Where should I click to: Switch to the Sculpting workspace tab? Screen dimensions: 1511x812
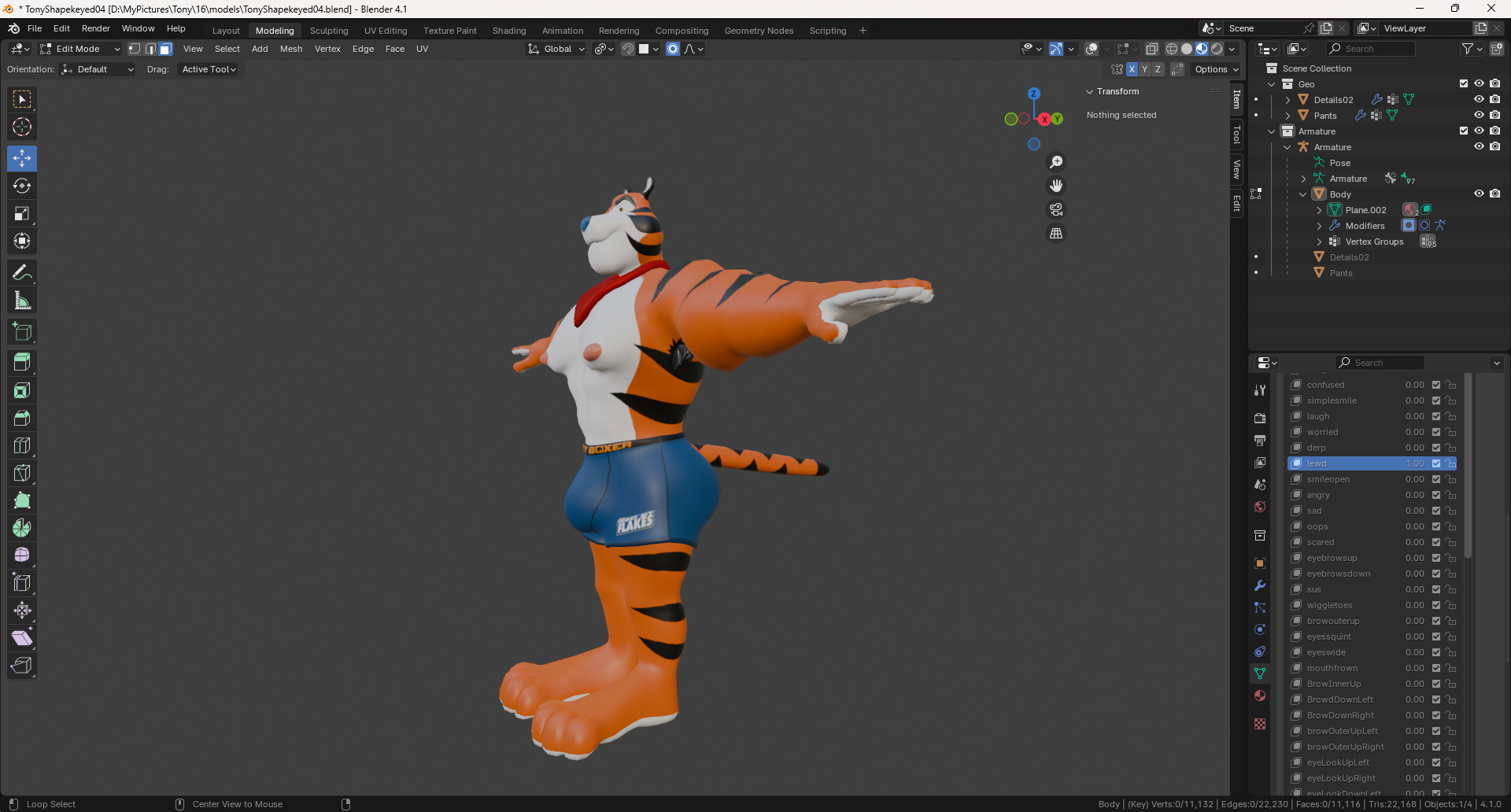(329, 31)
